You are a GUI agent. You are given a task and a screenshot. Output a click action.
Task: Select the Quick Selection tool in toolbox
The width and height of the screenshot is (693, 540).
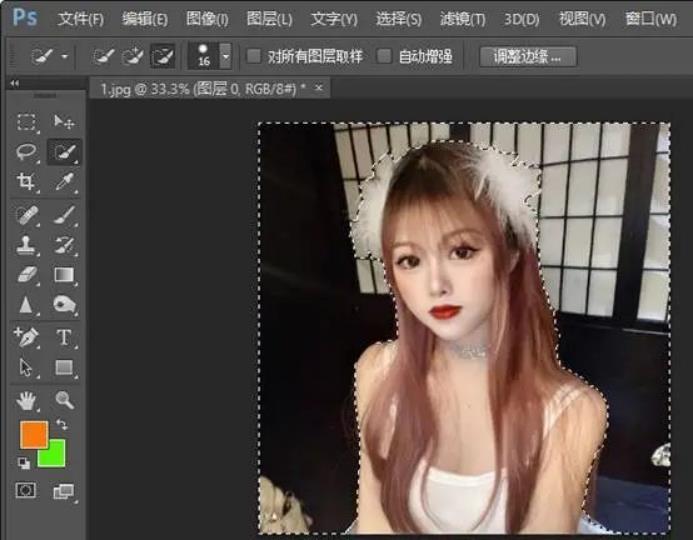coord(65,152)
